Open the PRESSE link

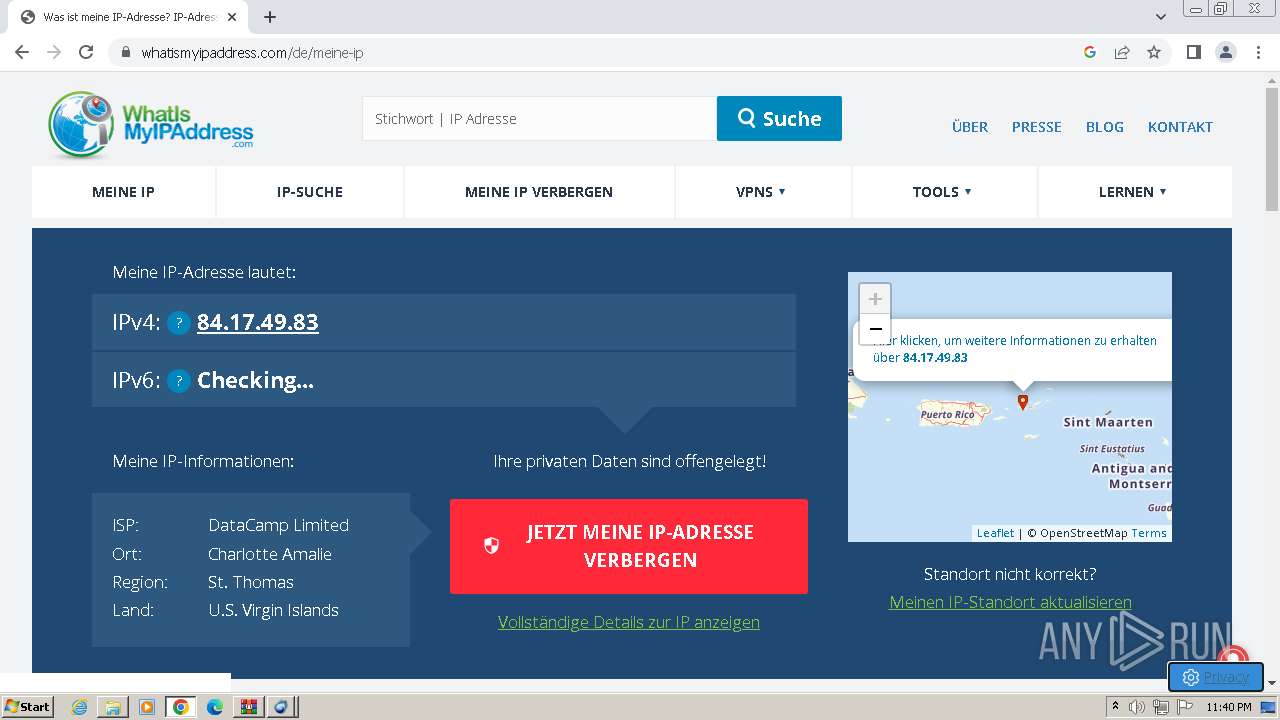click(1037, 127)
